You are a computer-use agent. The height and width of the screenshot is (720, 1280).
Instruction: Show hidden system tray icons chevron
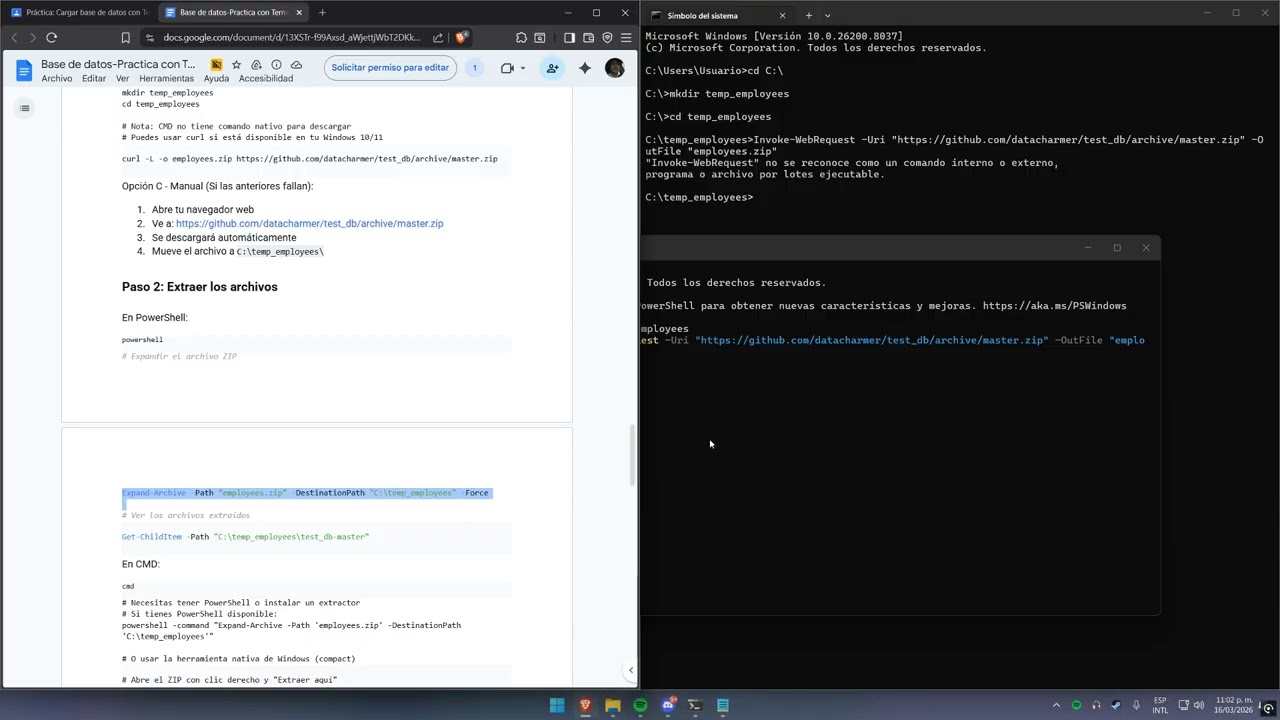tap(1056, 705)
